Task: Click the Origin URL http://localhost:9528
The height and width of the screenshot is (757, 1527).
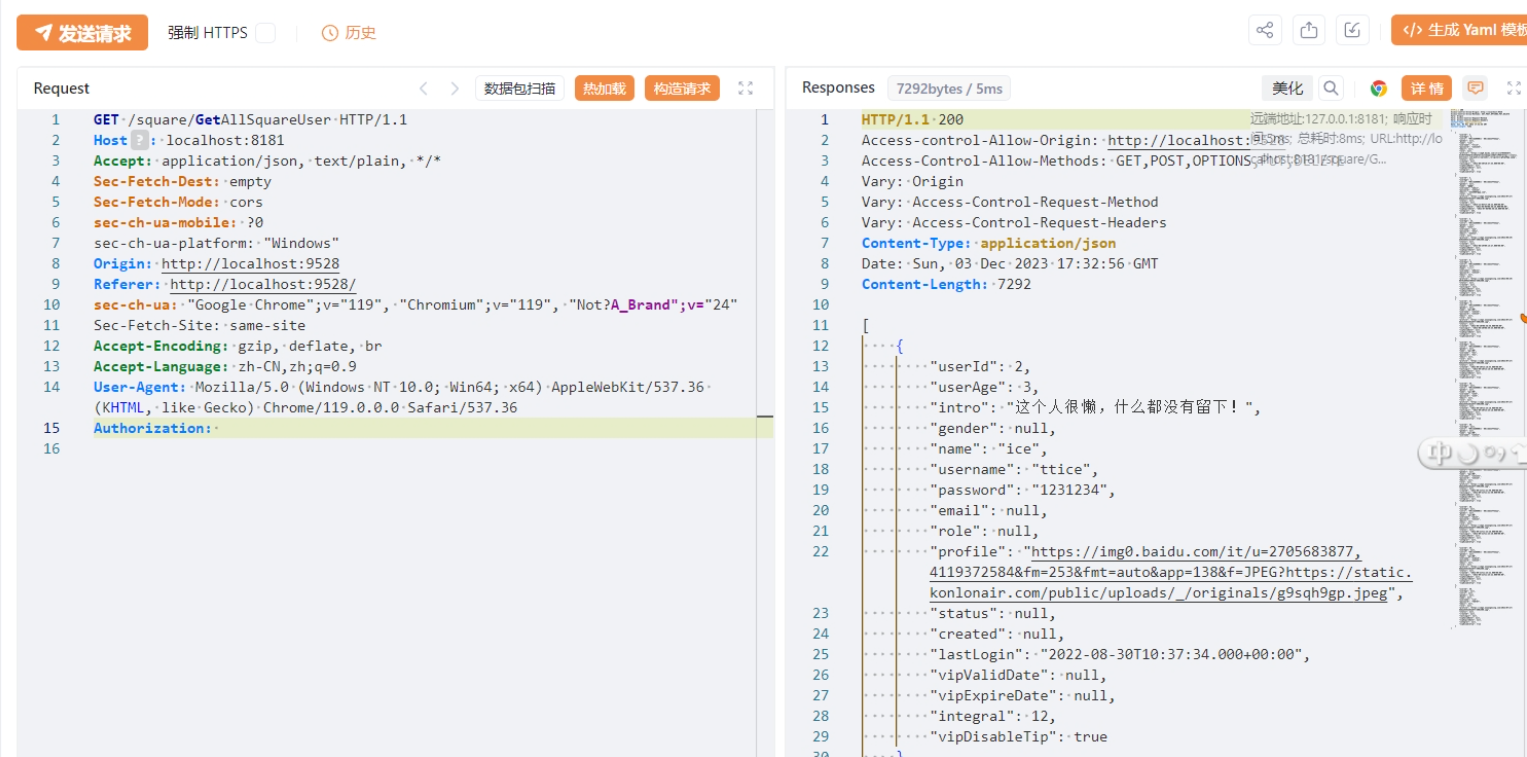Action: [x=250, y=264]
